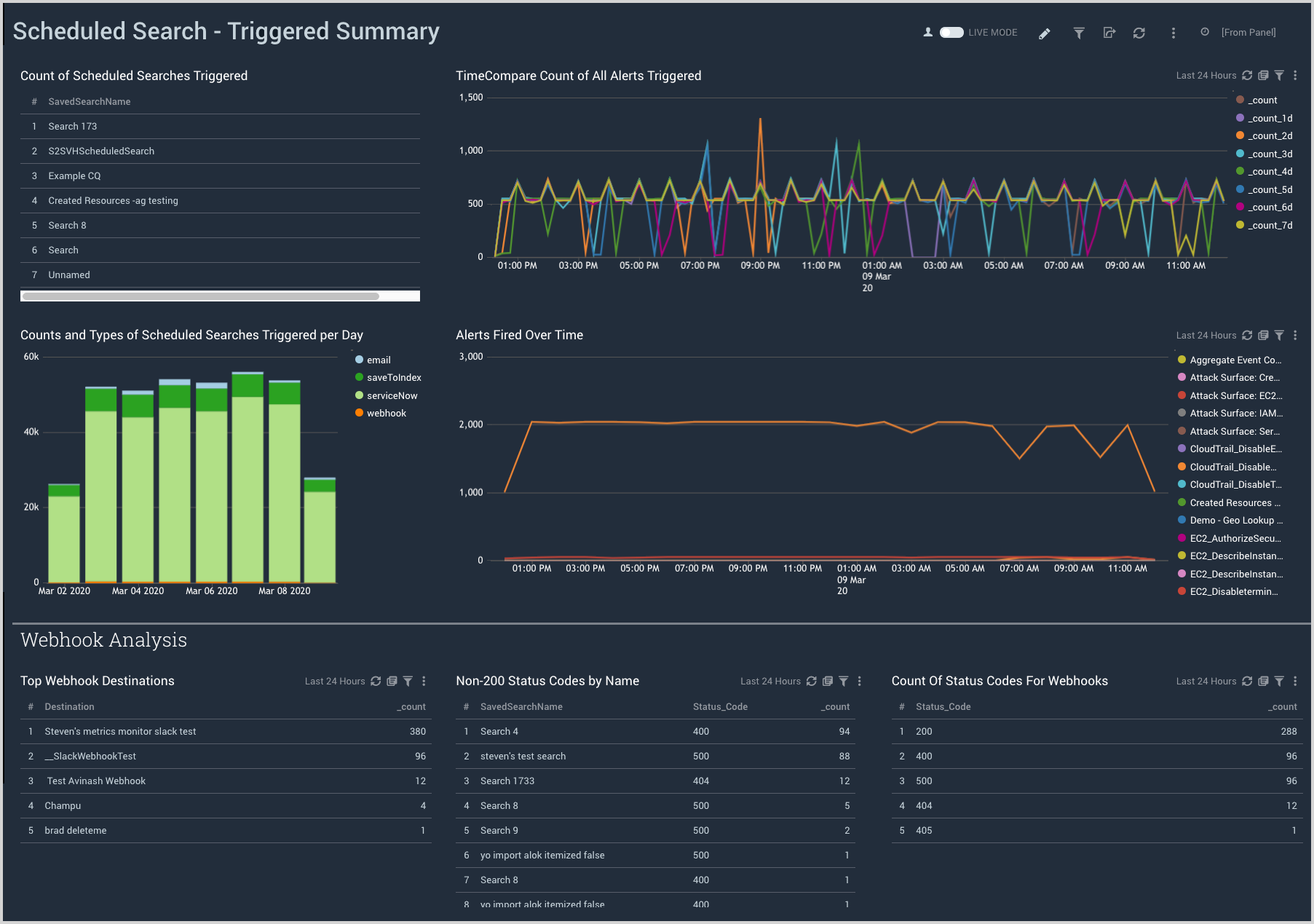Image resolution: width=1314 pixels, height=924 pixels.
Task: Open dashboard filter funnel in header
Action: tap(1079, 33)
